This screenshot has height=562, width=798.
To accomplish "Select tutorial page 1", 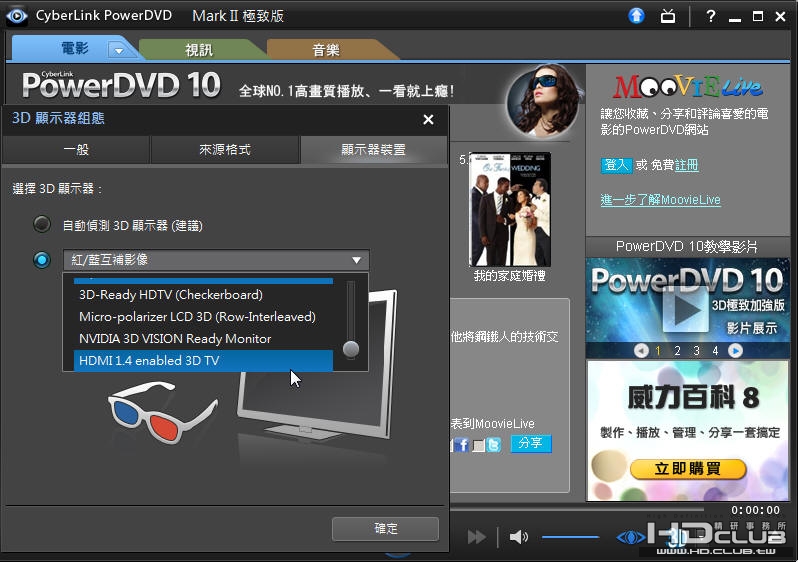I will pos(658,351).
